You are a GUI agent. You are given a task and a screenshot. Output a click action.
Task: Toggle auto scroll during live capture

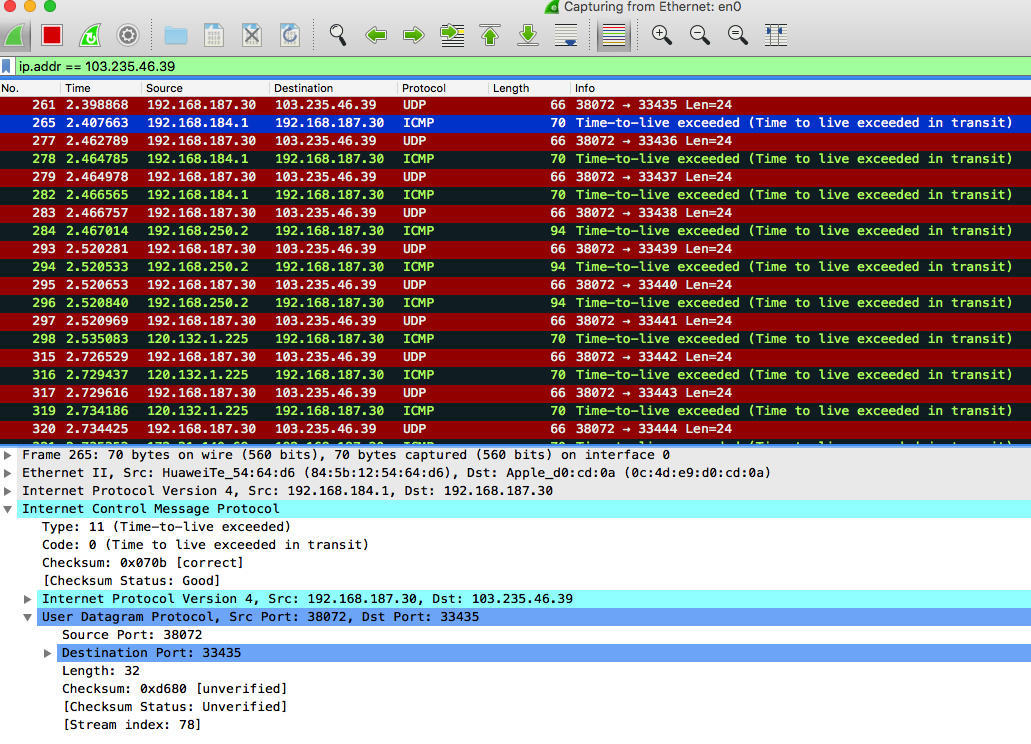point(566,35)
